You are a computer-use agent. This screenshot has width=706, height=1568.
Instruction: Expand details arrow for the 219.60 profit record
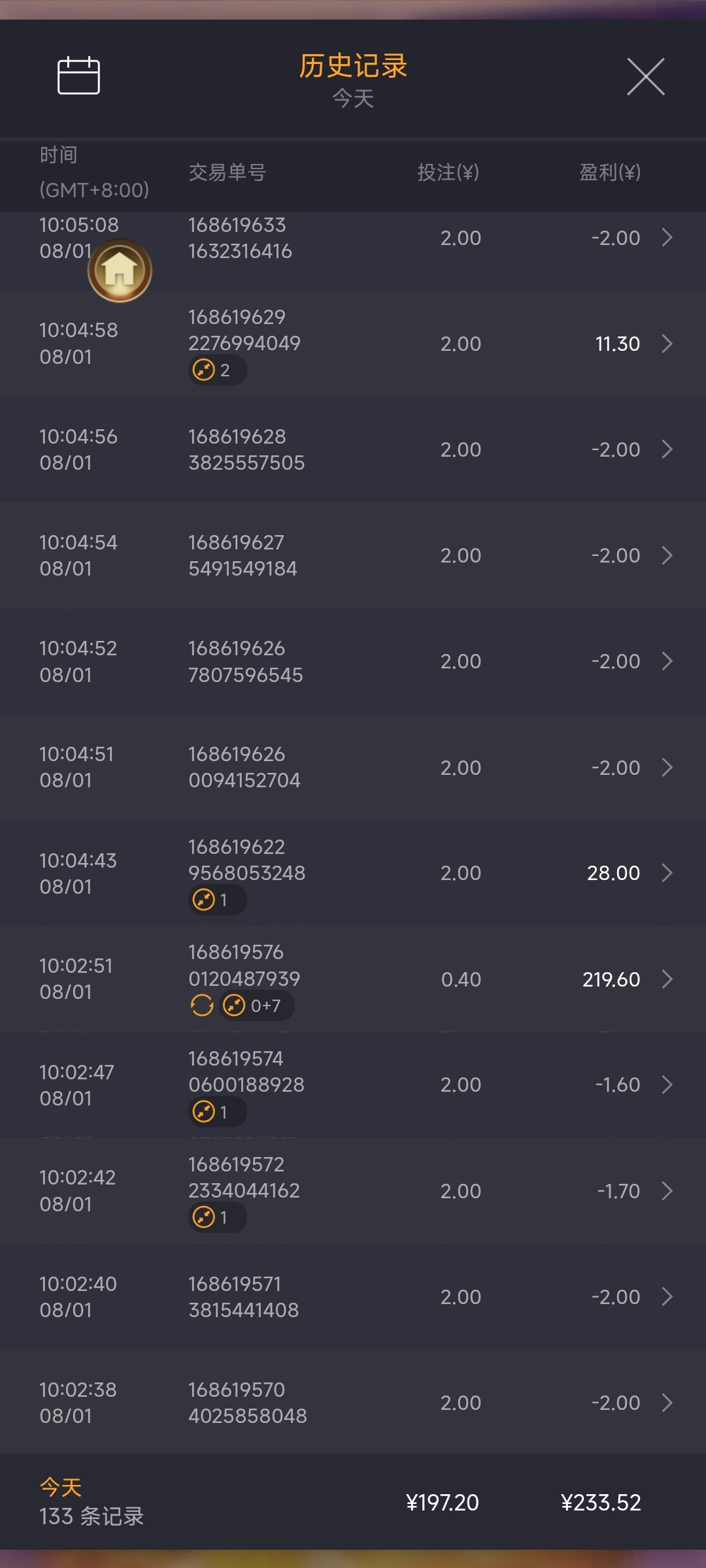point(667,979)
